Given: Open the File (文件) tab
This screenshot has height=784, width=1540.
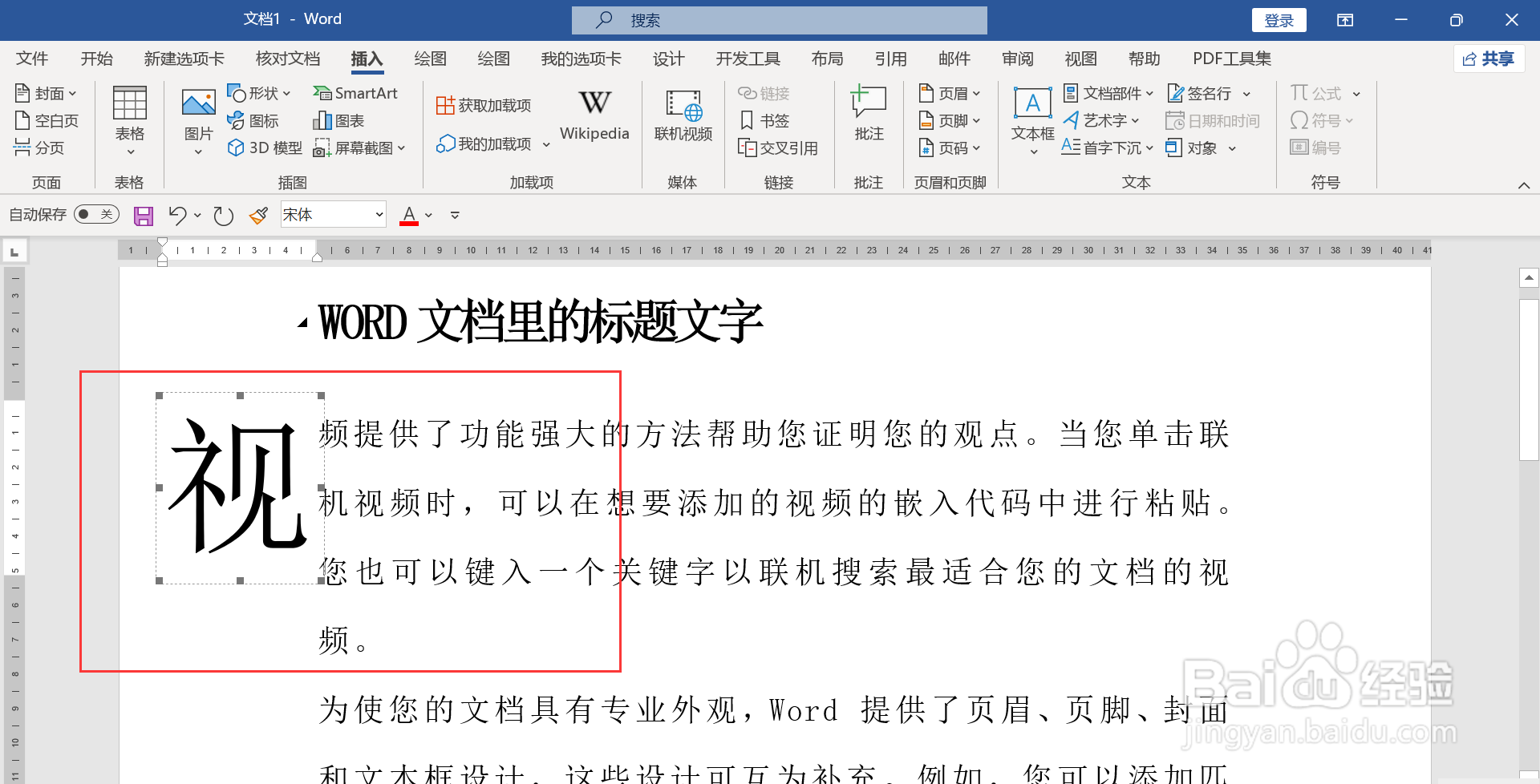Looking at the screenshot, I should [x=32, y=59].
